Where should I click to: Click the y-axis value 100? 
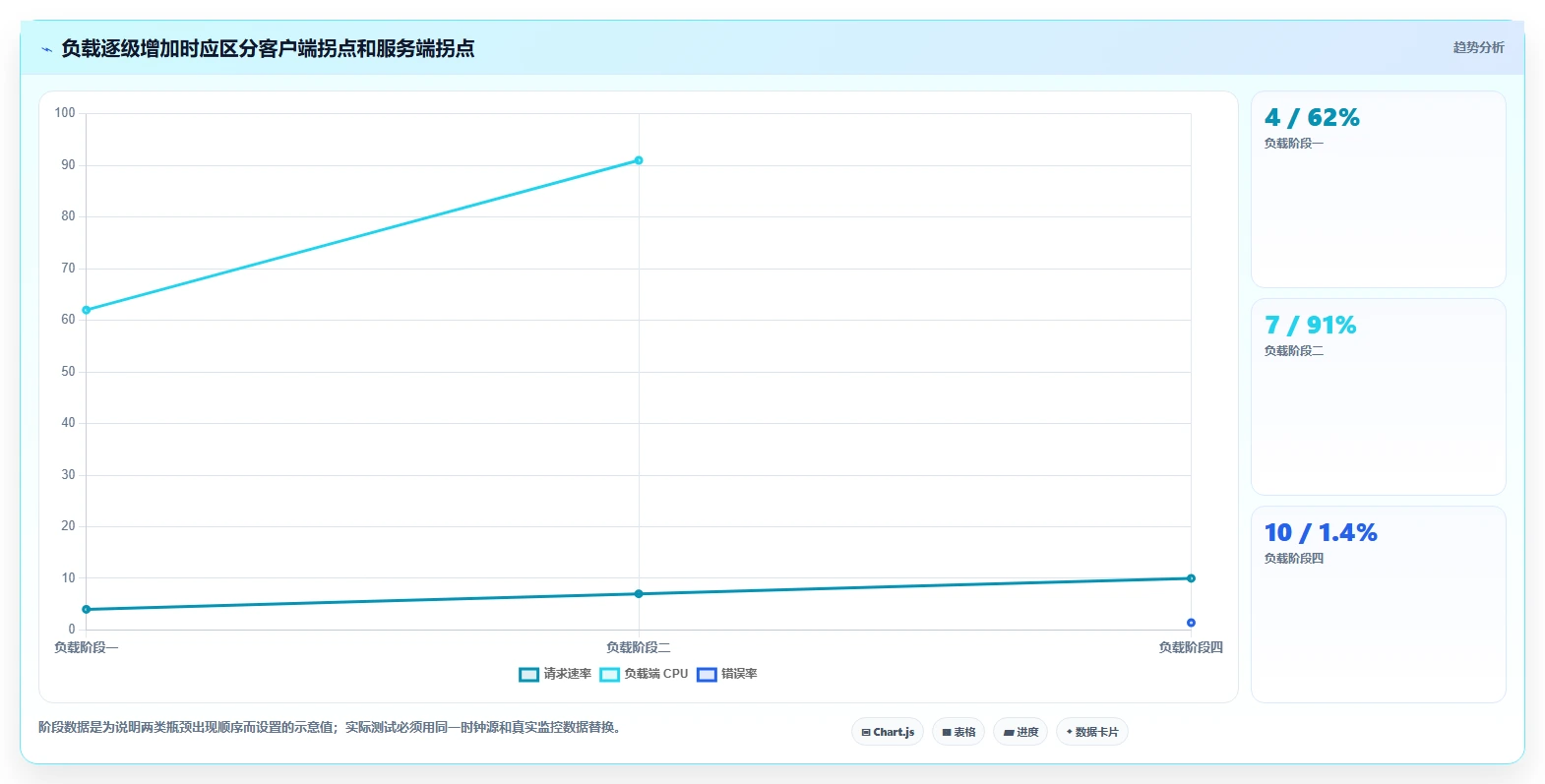coord(65,113)
